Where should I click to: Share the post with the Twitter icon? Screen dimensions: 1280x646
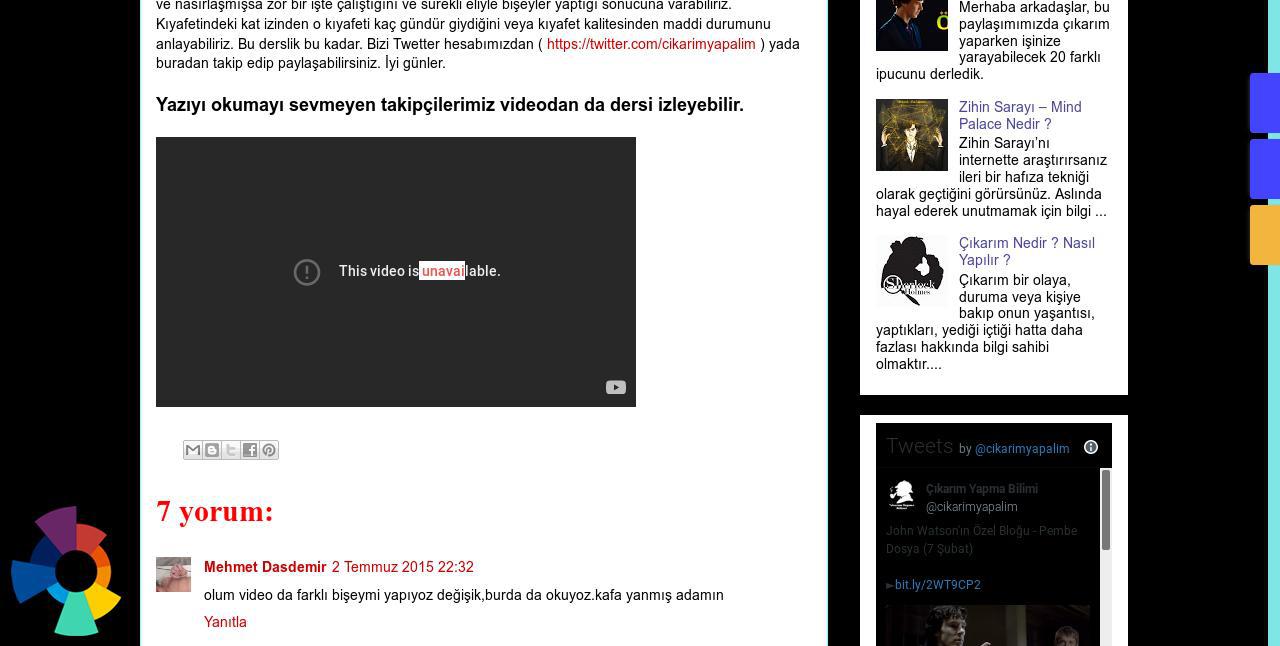[x=231, y=450]
